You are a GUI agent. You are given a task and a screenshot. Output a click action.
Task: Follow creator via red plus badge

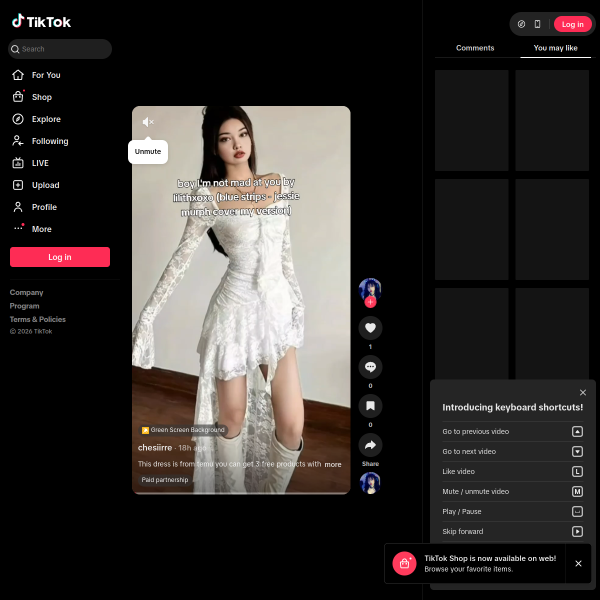370,302
